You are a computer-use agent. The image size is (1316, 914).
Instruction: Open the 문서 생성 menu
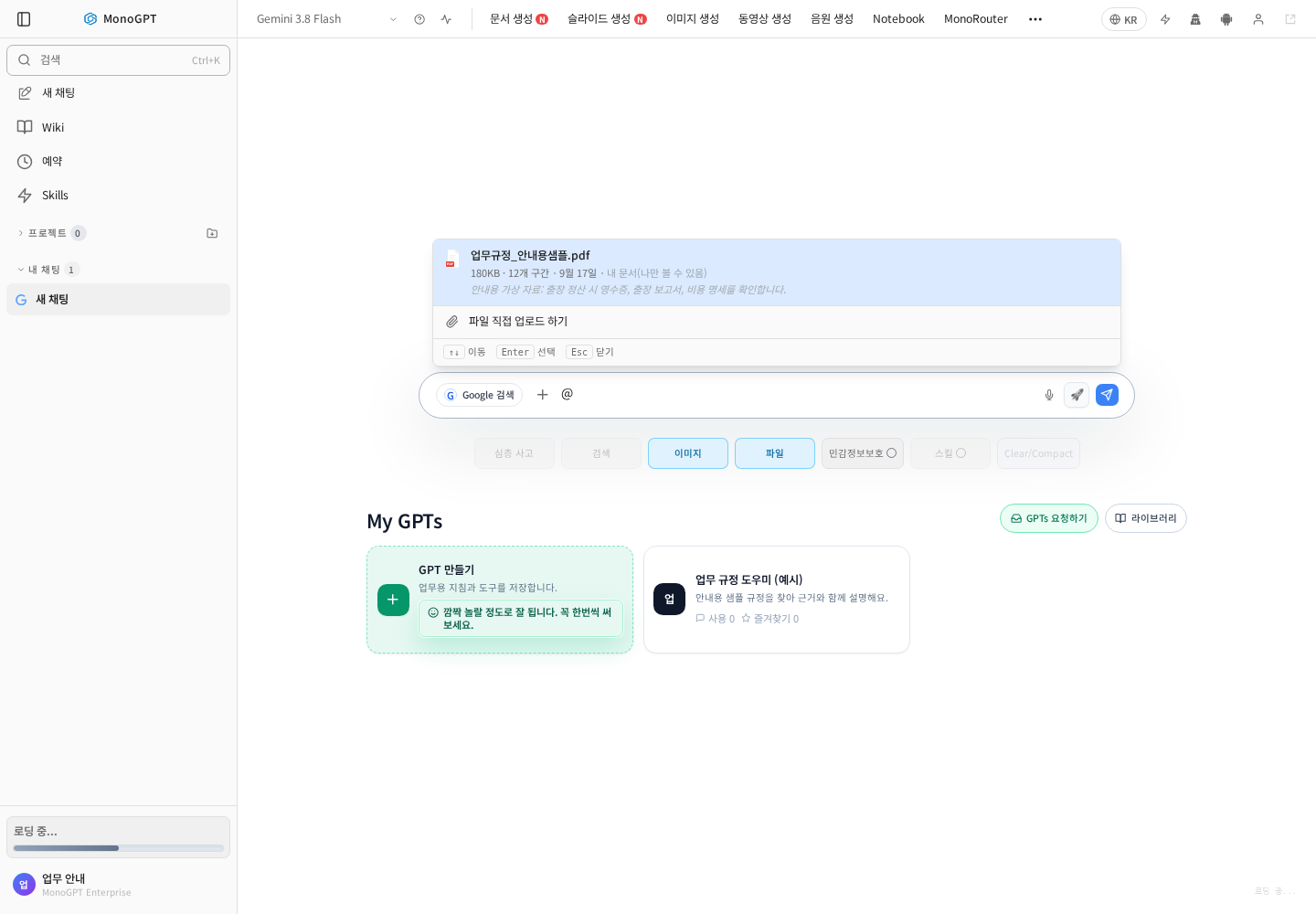(x=518, y=19)
